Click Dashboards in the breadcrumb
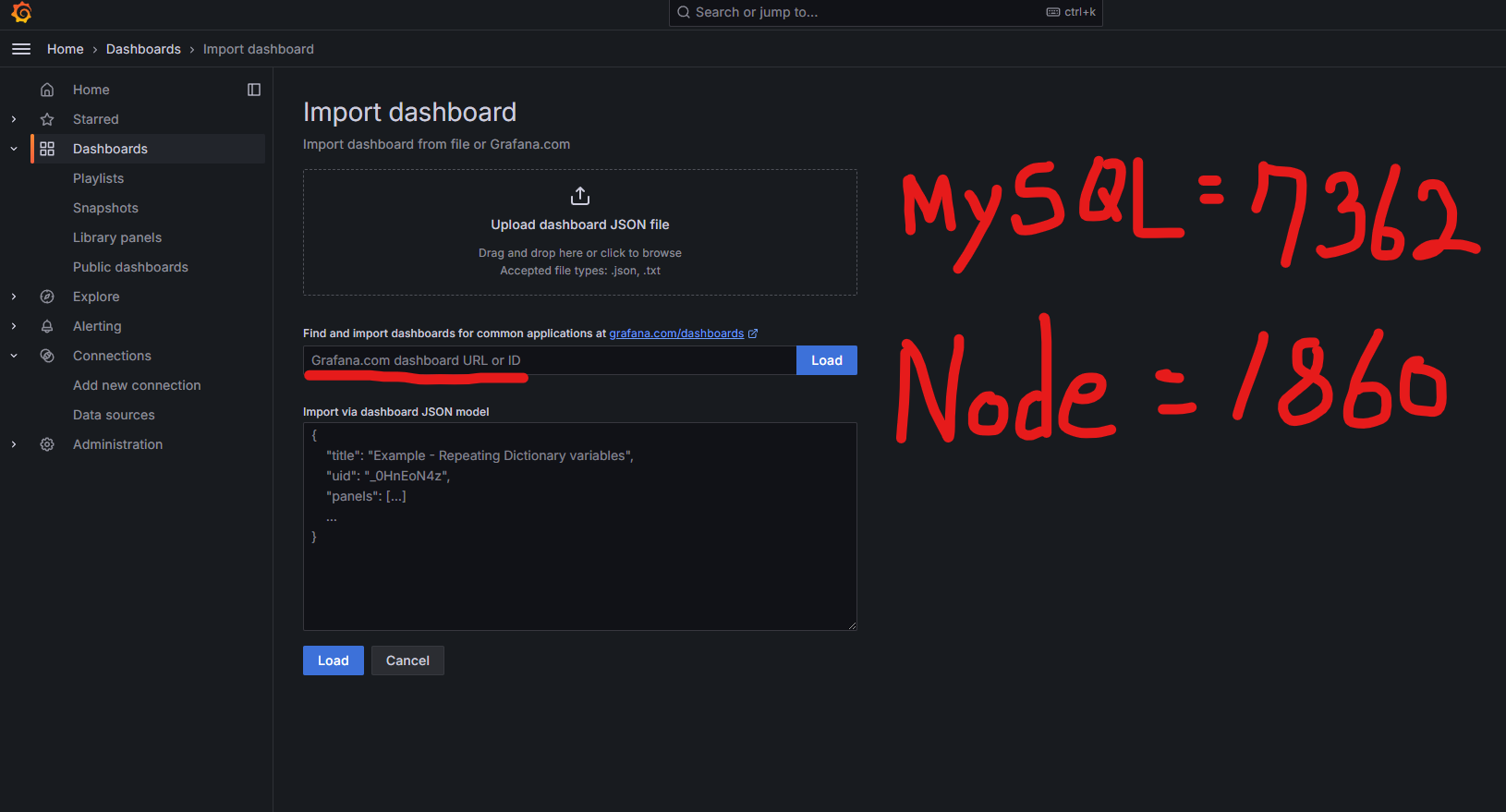 coord(143,49)
